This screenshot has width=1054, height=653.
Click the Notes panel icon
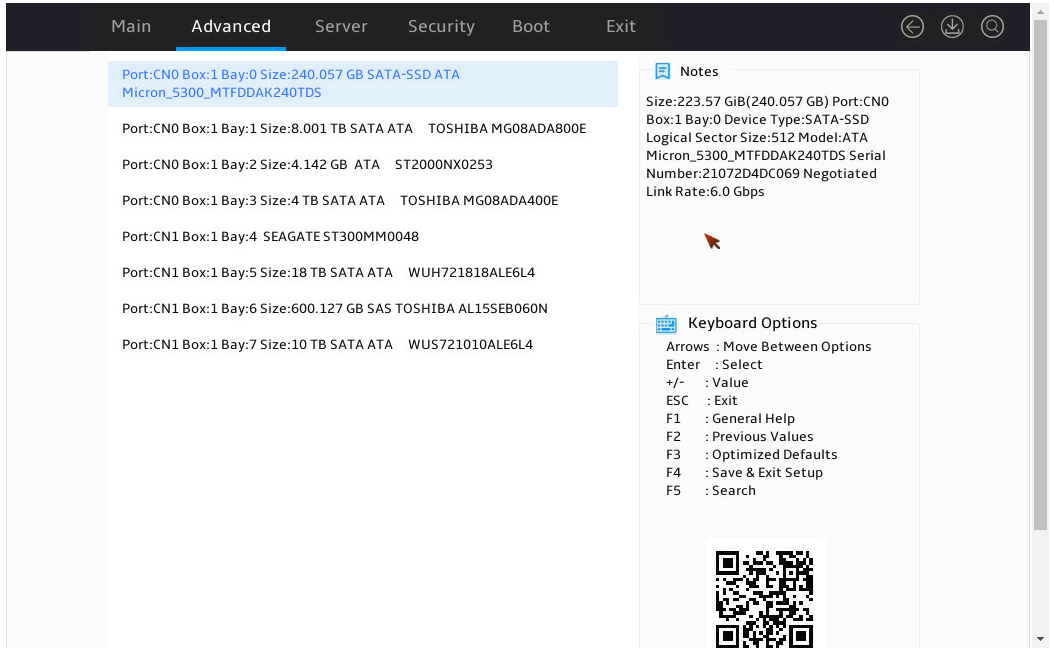663,71
